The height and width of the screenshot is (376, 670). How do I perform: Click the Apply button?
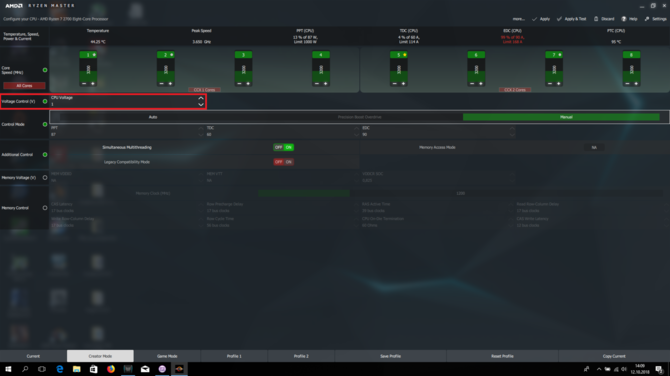tap(541, 19)
